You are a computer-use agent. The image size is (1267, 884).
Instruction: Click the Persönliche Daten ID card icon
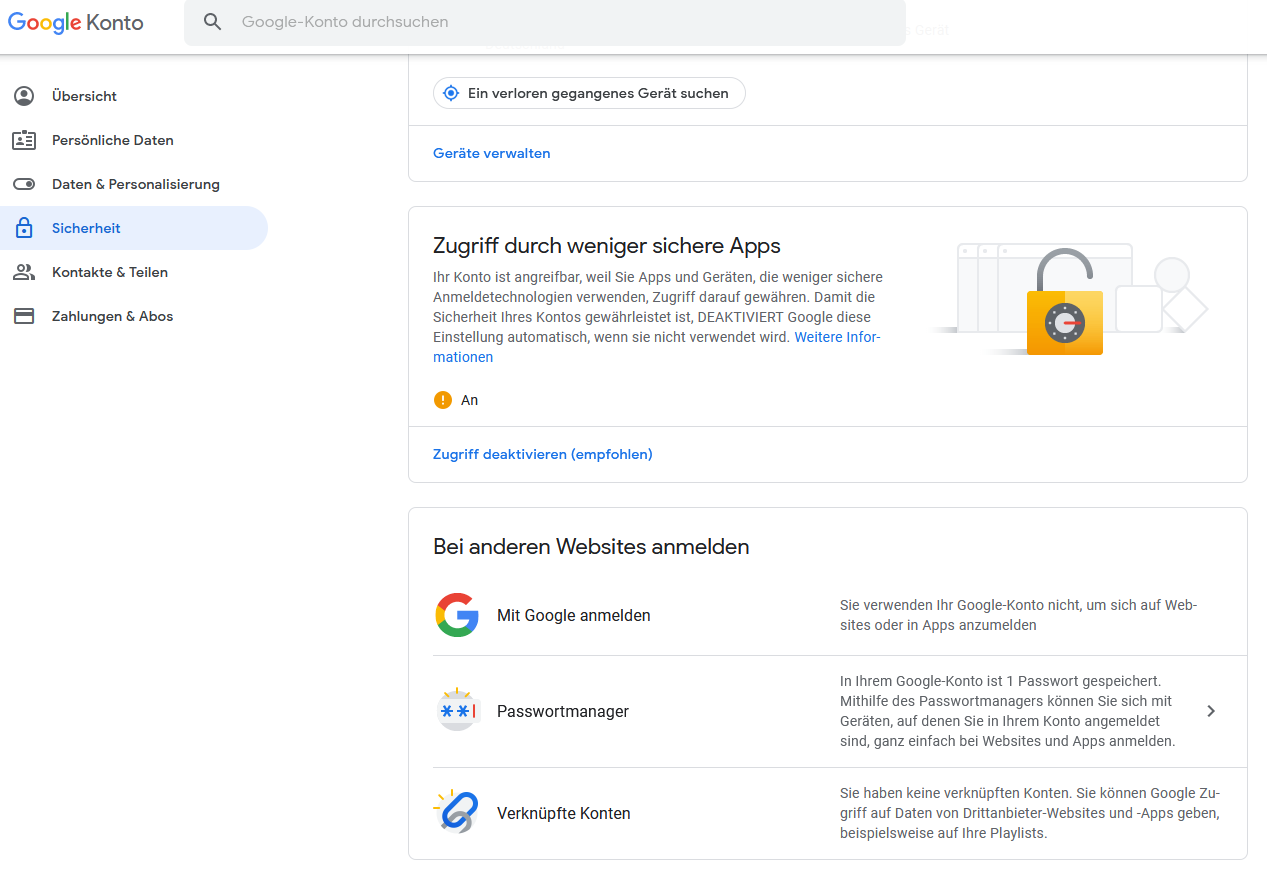(24, 140)
